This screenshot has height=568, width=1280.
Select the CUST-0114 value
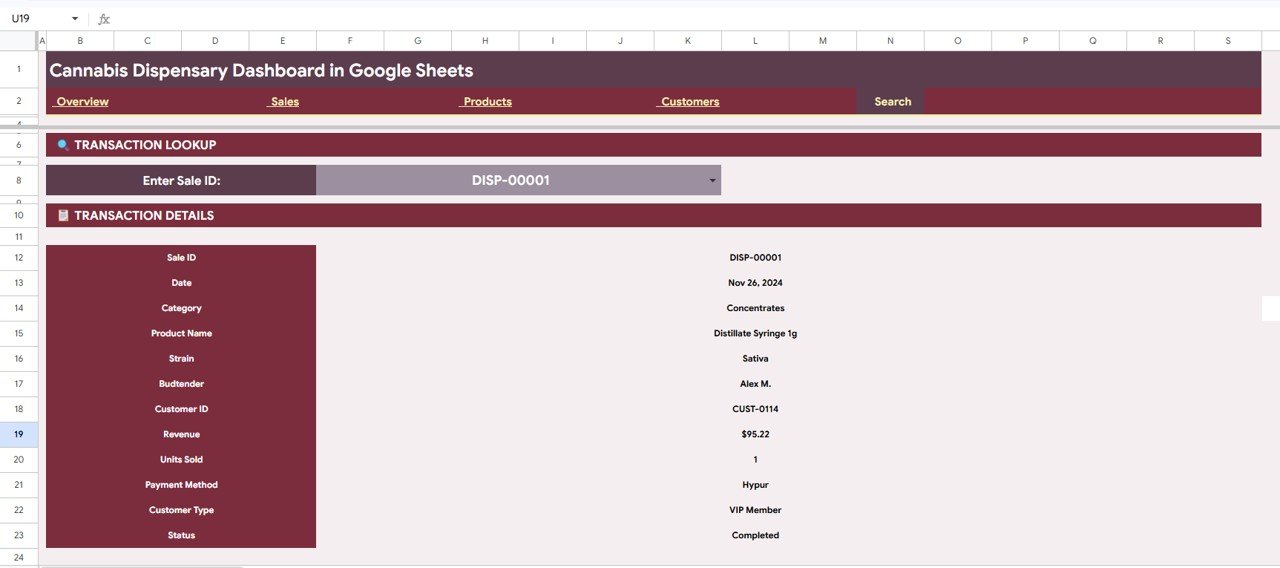(x=755, y=409)
